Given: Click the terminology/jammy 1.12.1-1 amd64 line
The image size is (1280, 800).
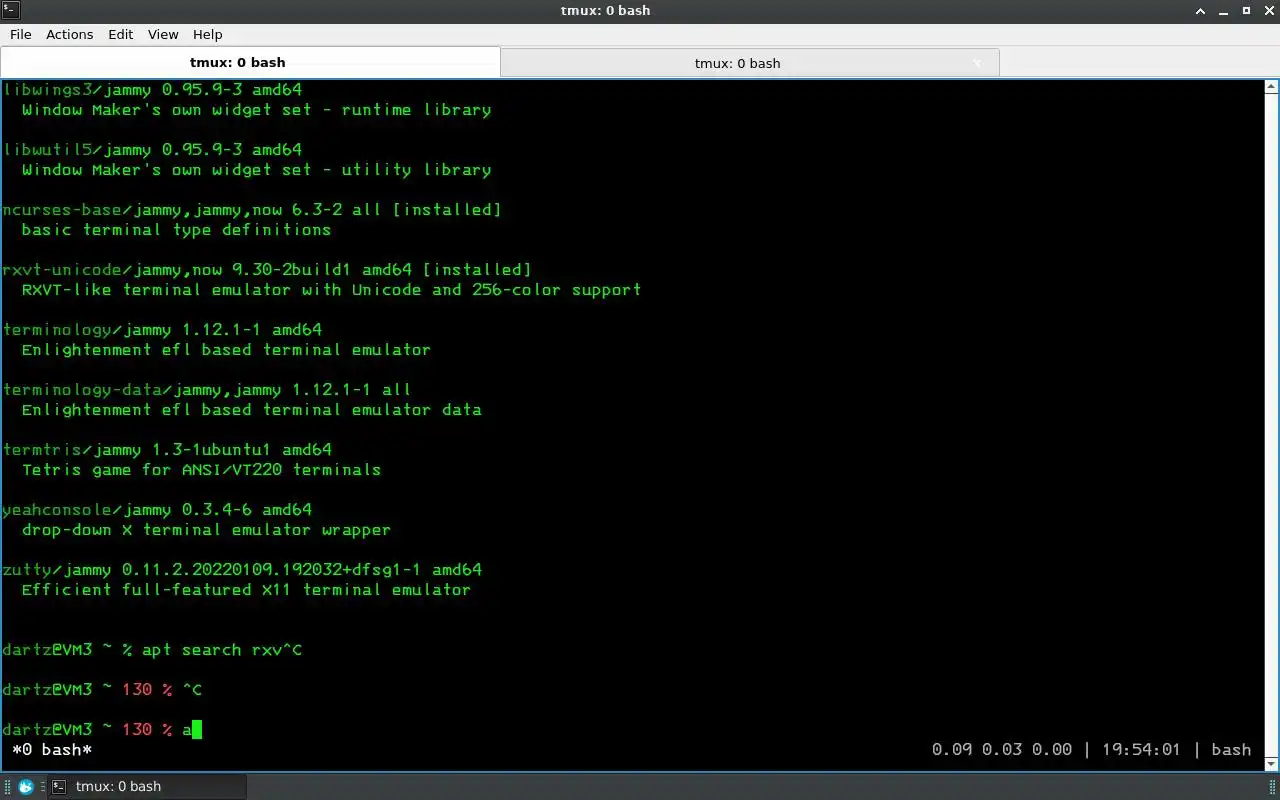Looking at the screenshot, I should pos(162,329).
